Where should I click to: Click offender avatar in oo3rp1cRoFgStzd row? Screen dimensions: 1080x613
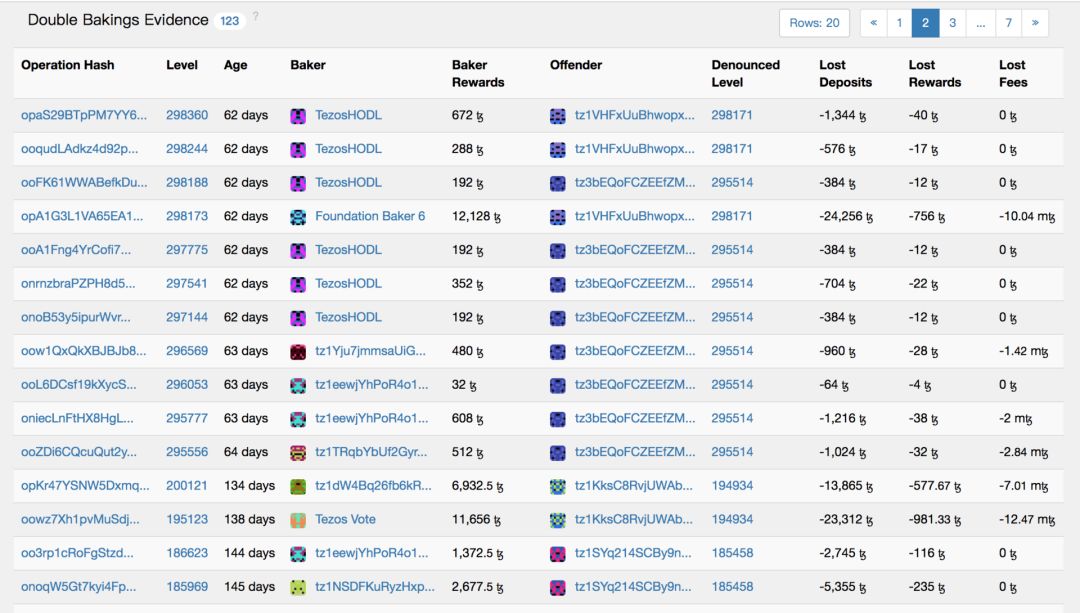pos(558,554)
